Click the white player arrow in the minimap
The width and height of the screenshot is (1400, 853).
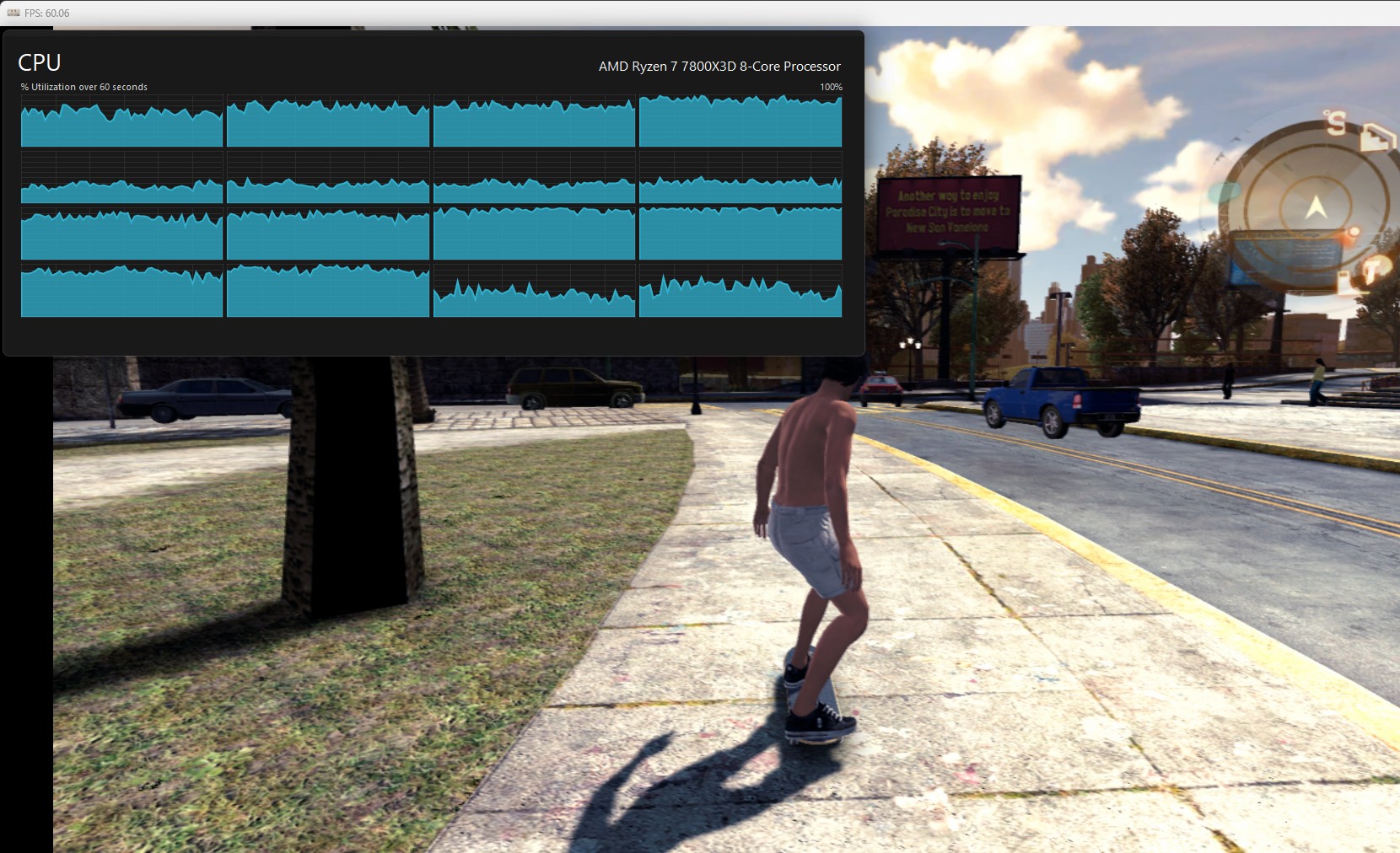coord(1316,207)
